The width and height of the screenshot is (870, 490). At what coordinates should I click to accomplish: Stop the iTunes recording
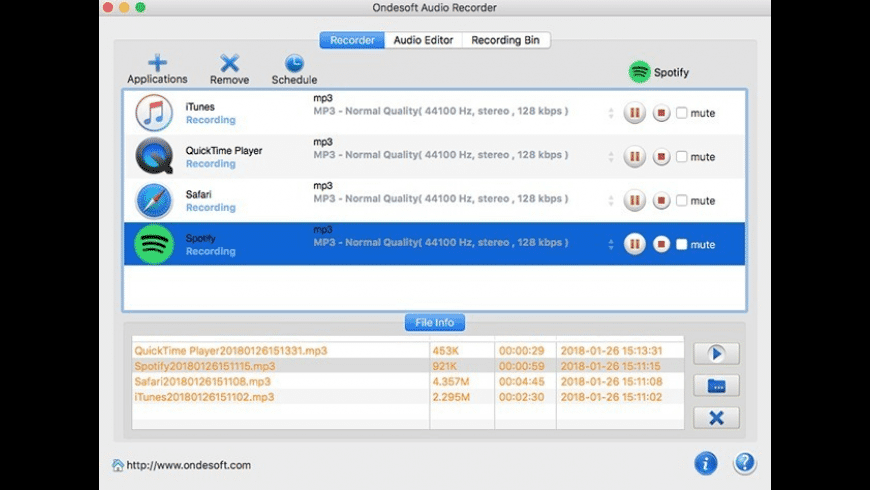point(661,113)
